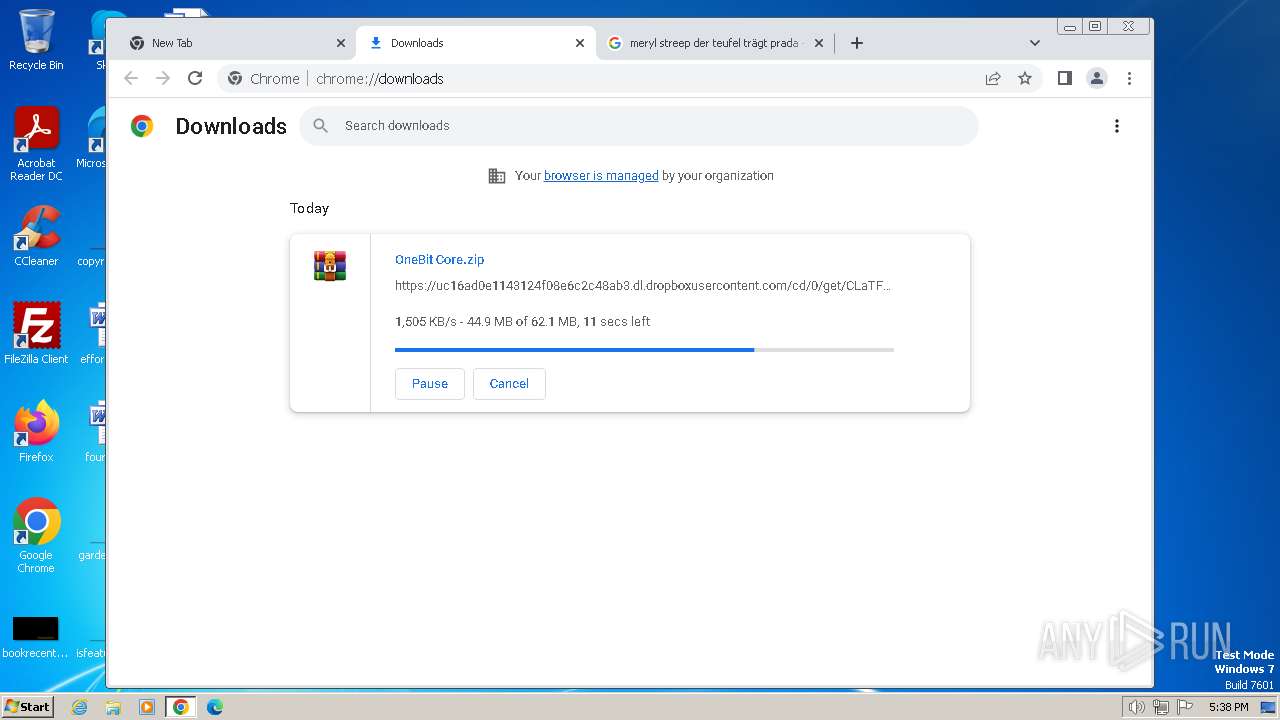Open the Chrome profile avatar
The width and height of the screenshot is (1280, 720).
click(x=1097, y=78)
